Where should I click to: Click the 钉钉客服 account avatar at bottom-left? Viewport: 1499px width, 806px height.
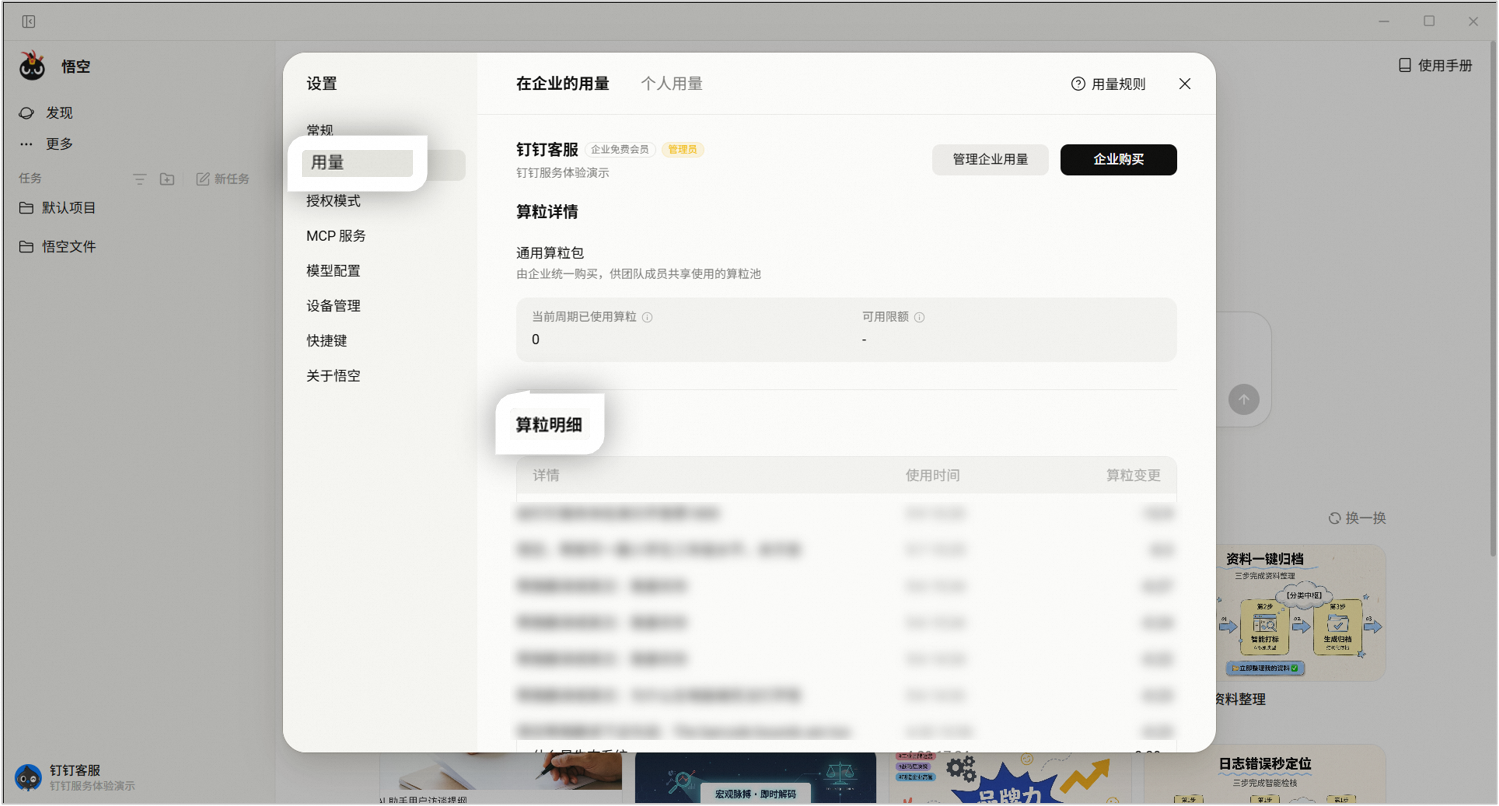click(28, 777)
